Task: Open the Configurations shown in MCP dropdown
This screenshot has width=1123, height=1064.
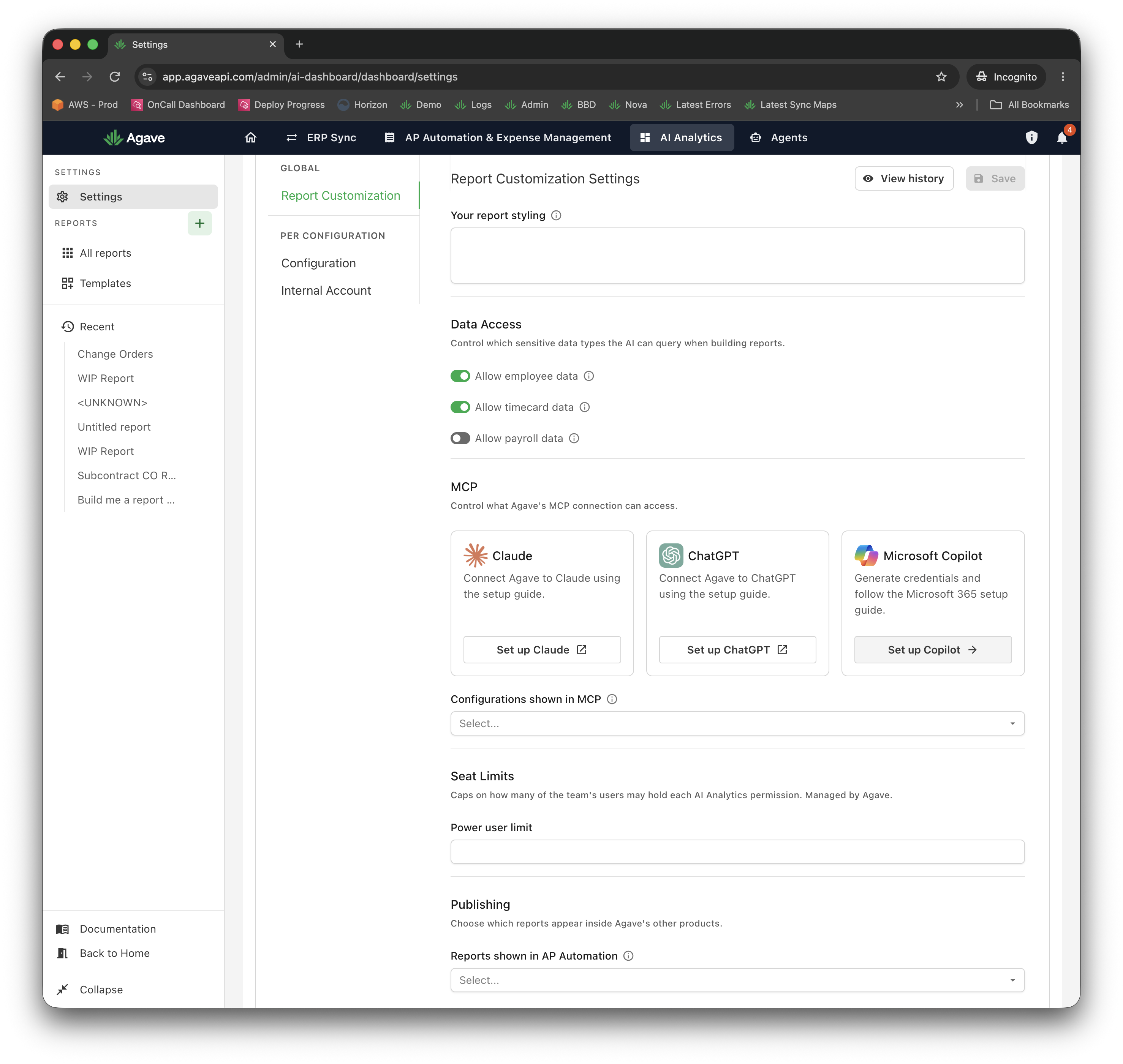Action: coord(737,724)
